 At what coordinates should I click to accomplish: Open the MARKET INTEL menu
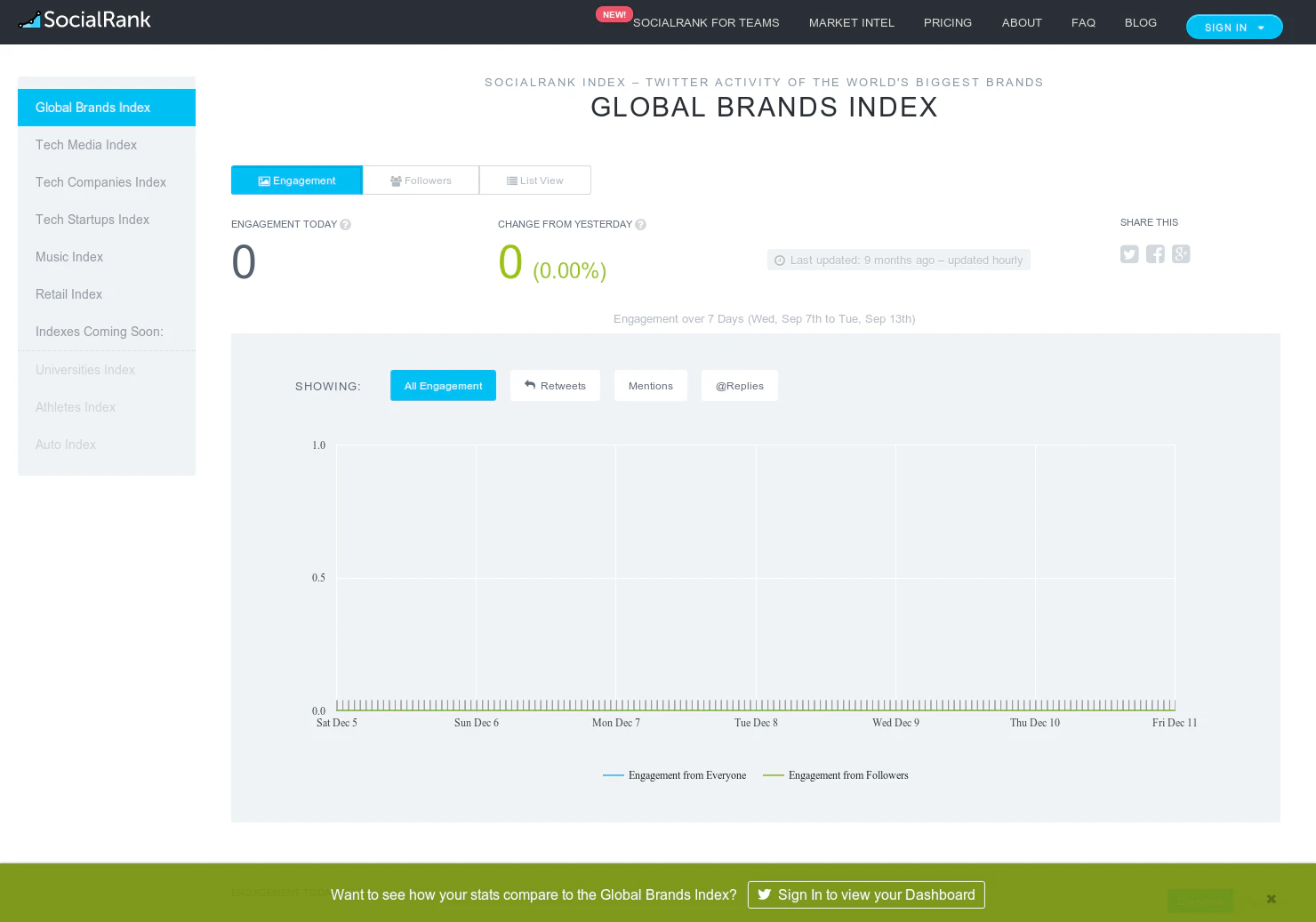[x=850, y=22]
